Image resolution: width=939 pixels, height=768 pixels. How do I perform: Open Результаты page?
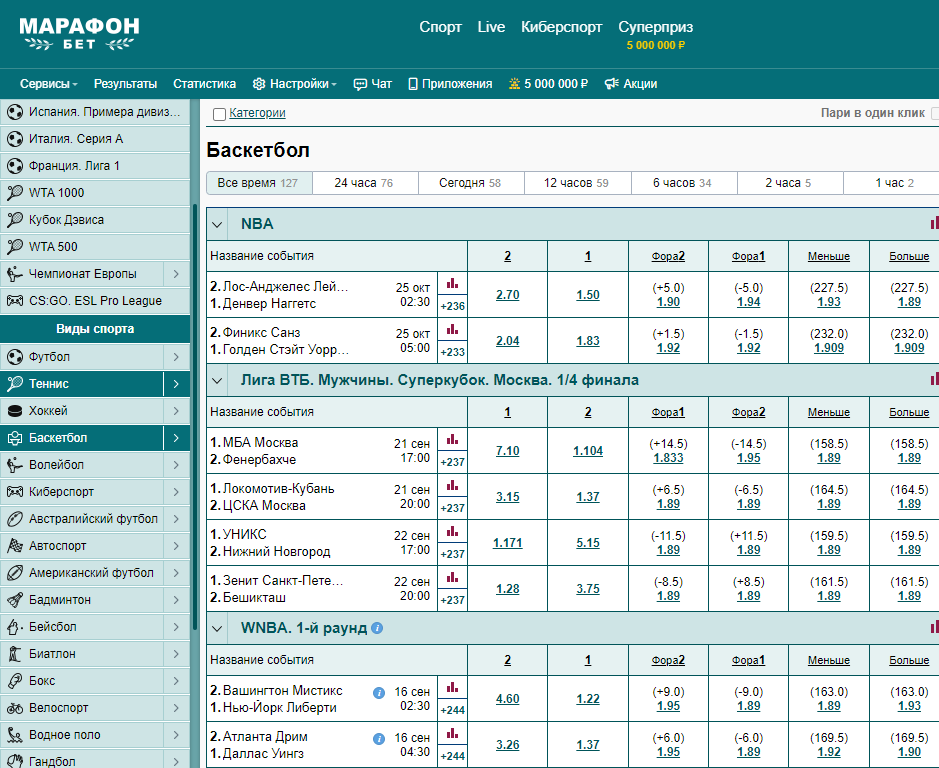[125, 84]
